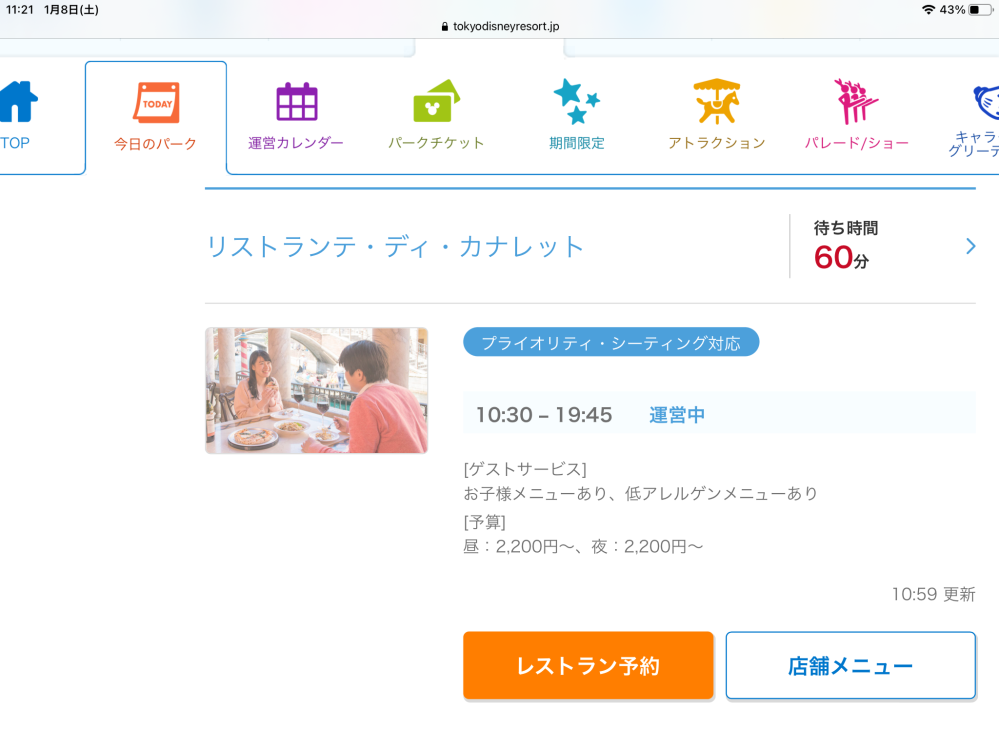Click the TOP home icon

click(x=18, y=102)
